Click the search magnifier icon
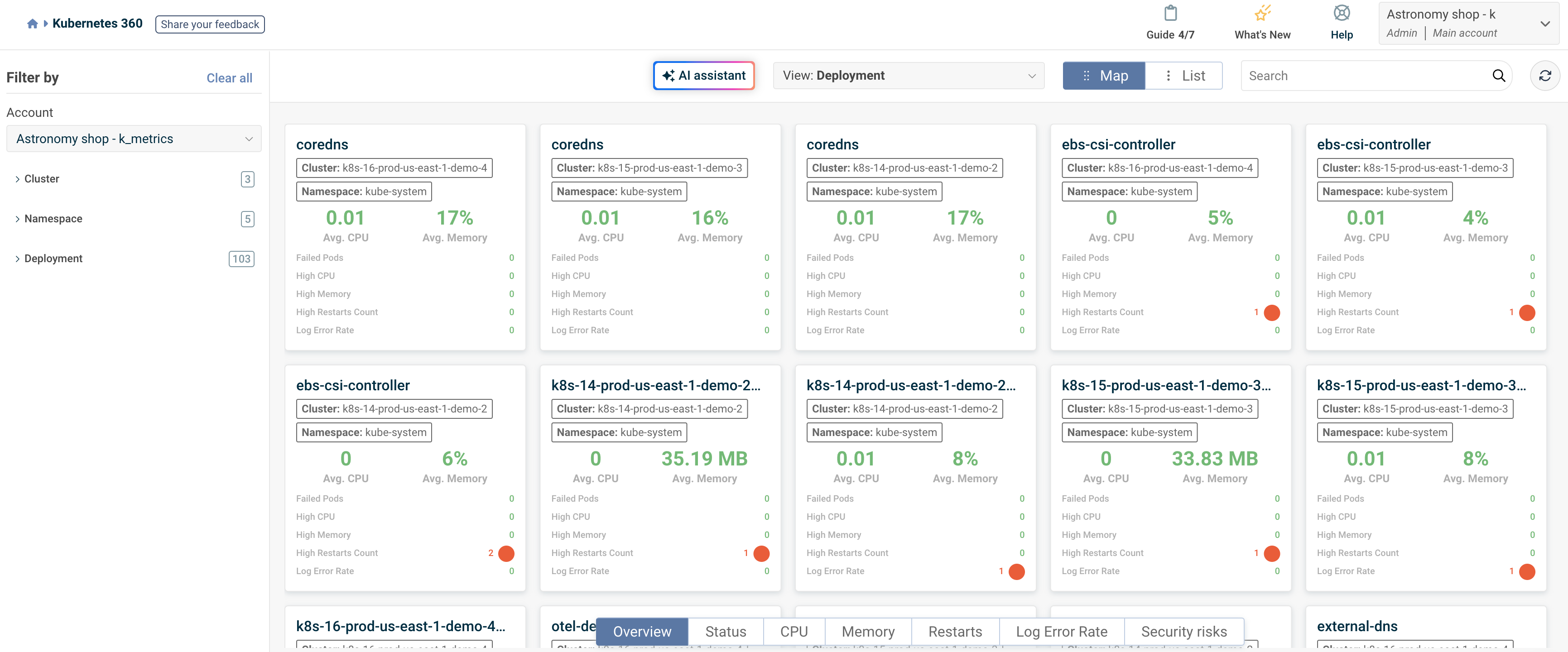The width and height of the screenshot is (1568, 652). (x=1499, y=76)
